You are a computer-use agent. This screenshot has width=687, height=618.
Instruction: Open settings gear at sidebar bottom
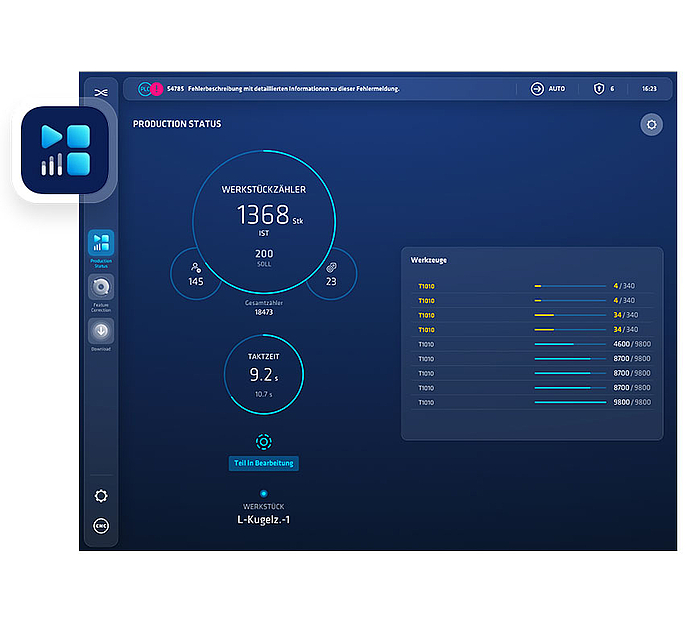(100, 496)
